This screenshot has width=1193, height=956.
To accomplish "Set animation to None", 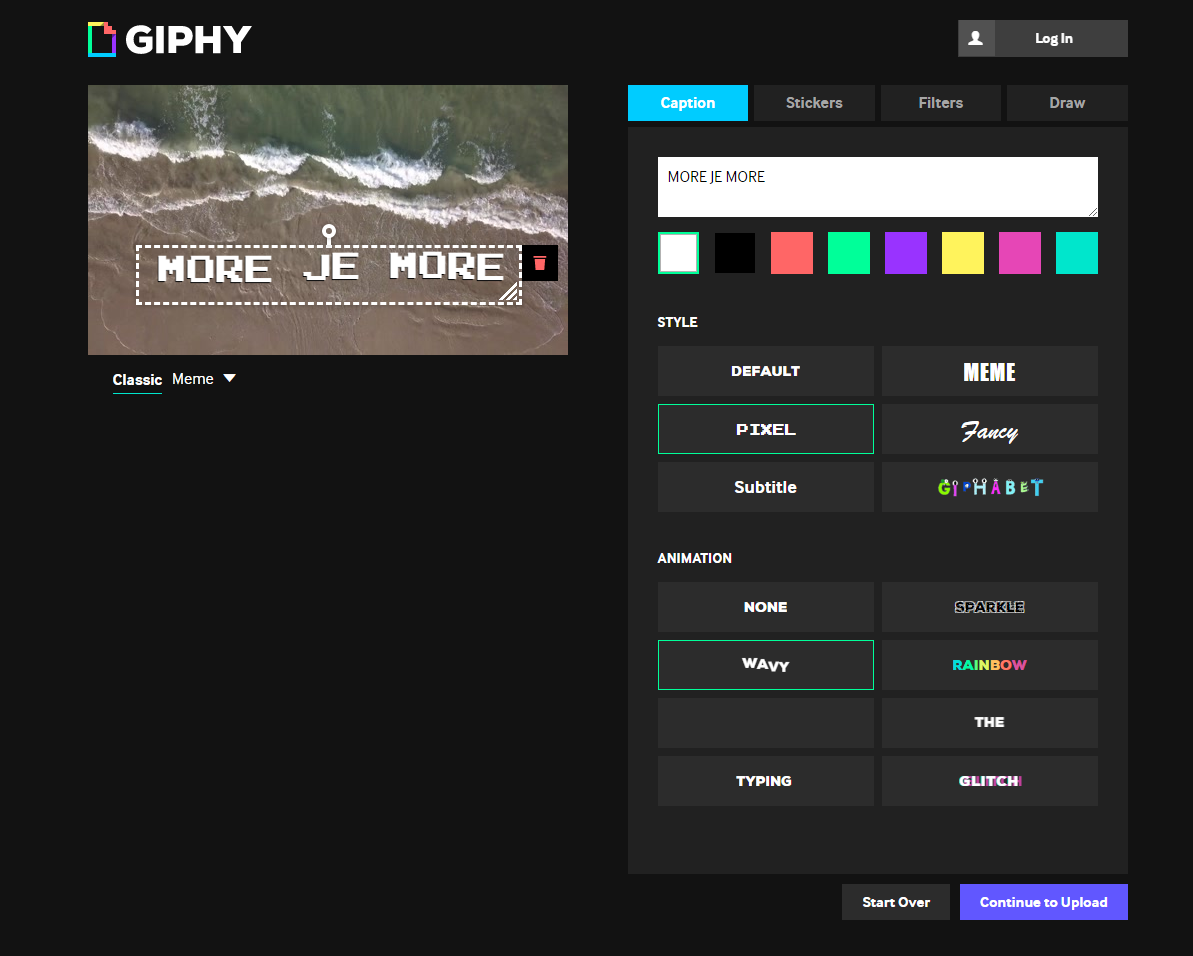I will 765,607.
